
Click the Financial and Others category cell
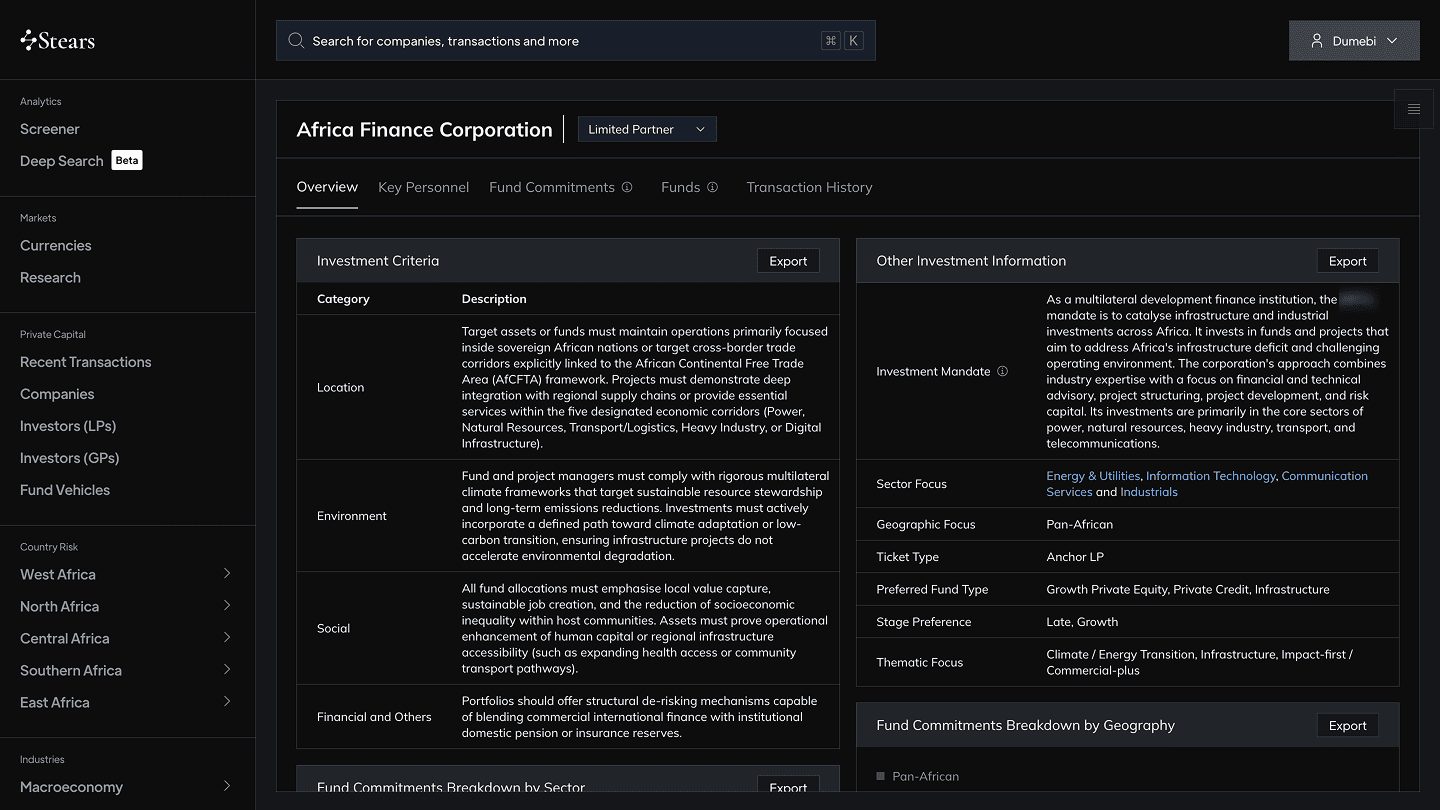click(374, 717)
